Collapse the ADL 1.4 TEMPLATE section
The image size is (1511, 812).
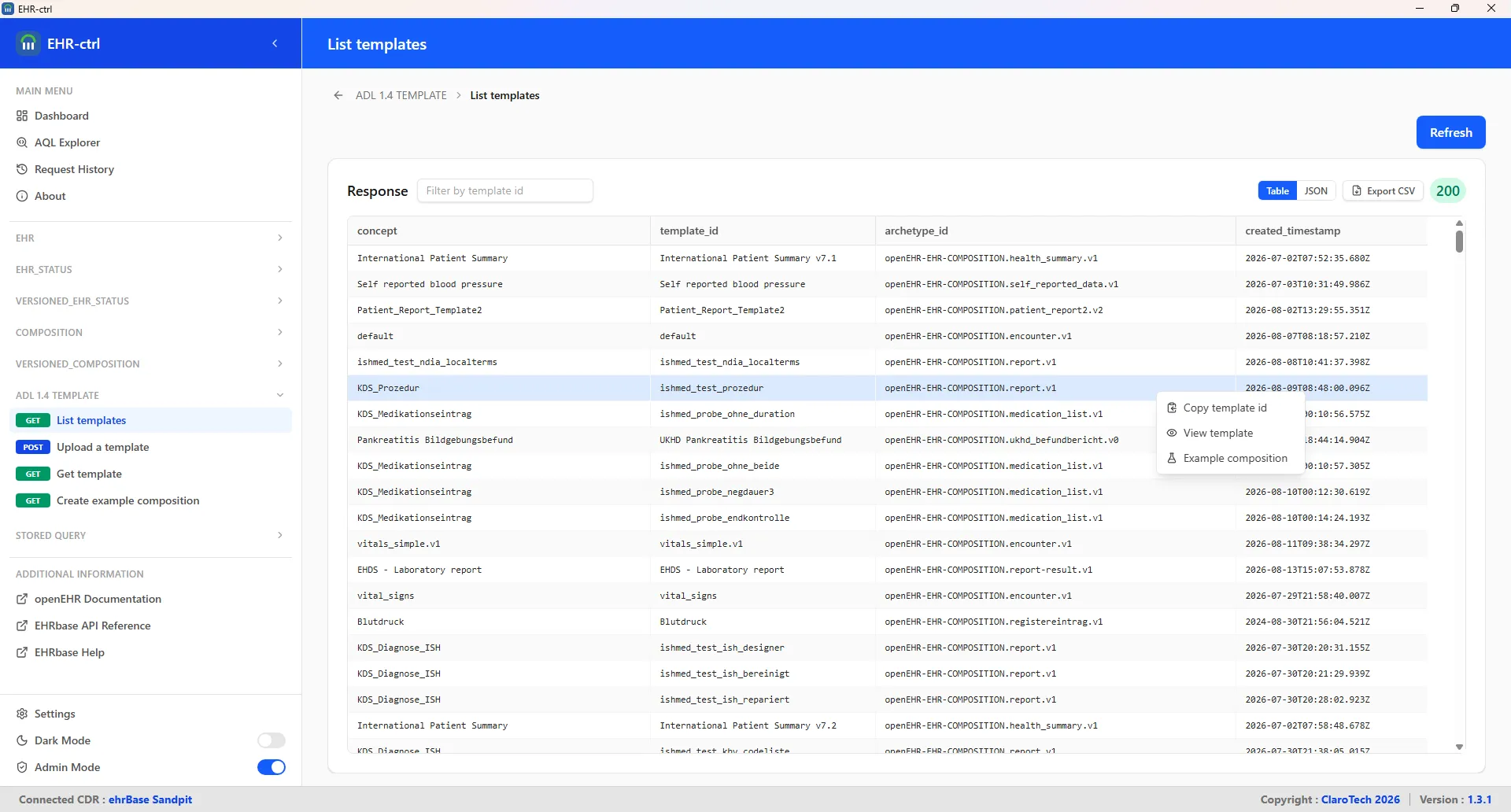click(x=150, y=395)
